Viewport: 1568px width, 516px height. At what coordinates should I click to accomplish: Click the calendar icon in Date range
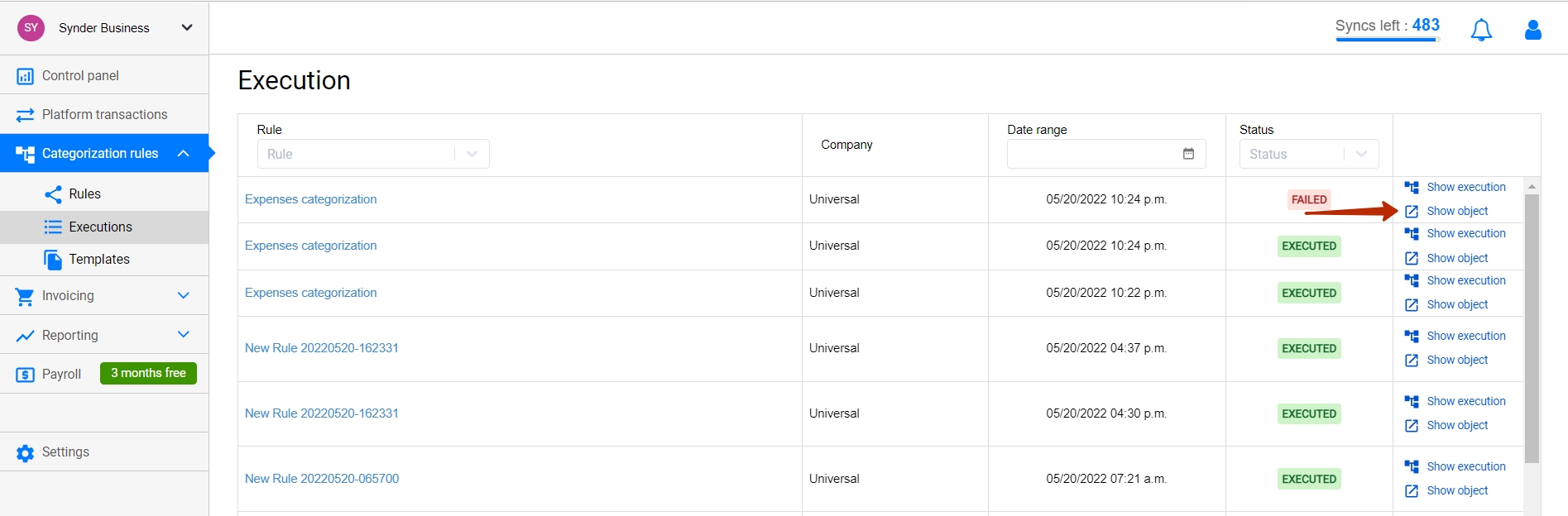[x=1188, y=154]
